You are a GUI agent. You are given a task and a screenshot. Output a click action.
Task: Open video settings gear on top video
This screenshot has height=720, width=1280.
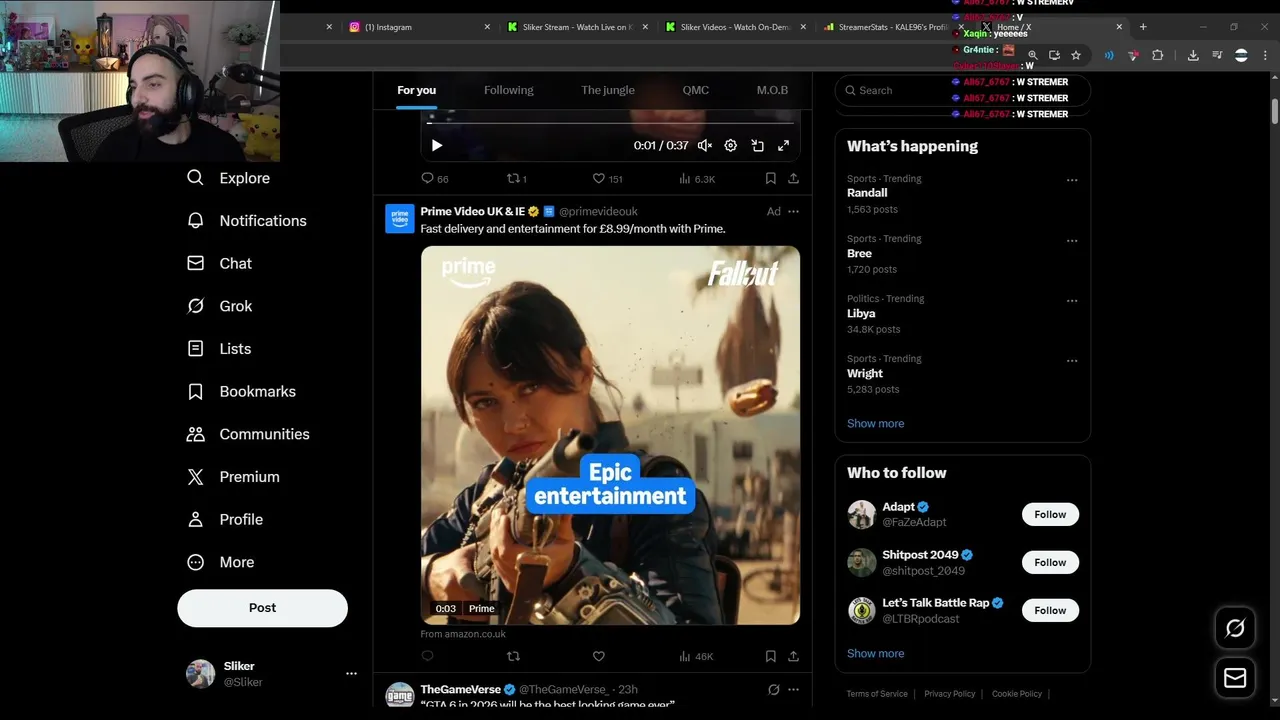[x=731, y=146]
